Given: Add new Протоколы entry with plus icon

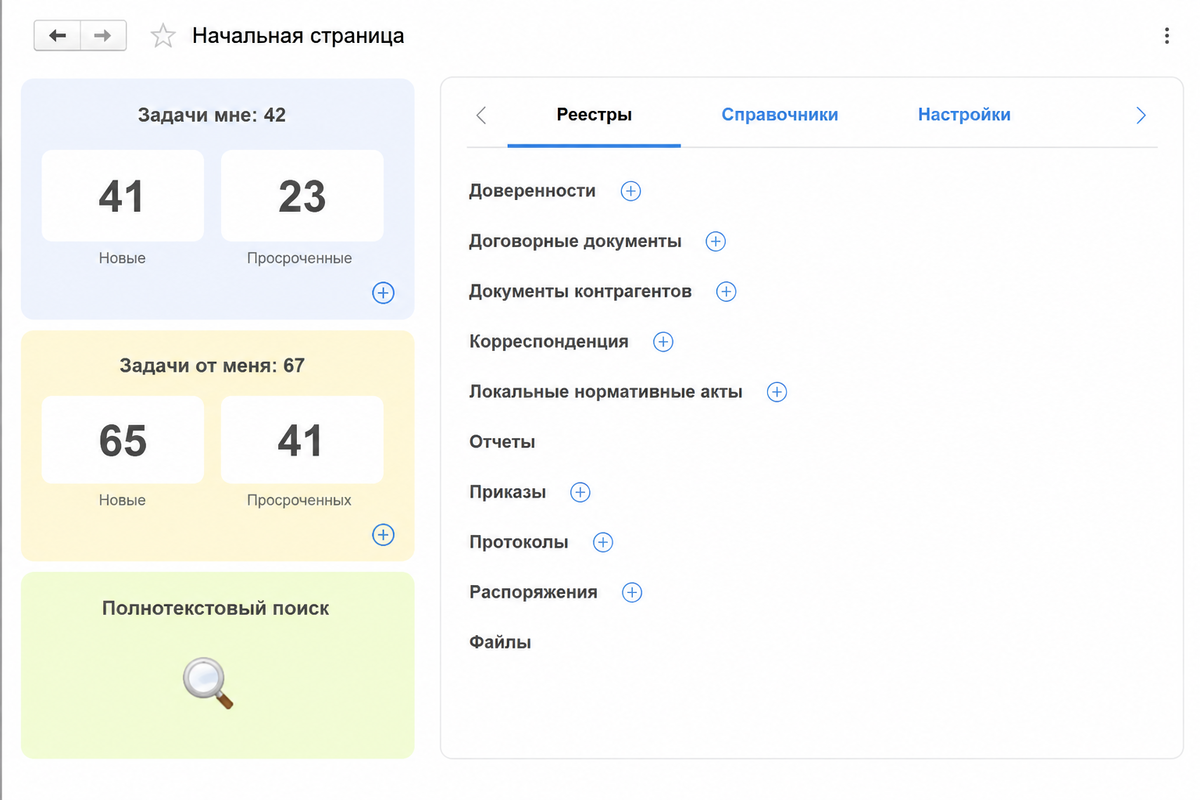Looking at the screenshot, I should click(603, 542).
